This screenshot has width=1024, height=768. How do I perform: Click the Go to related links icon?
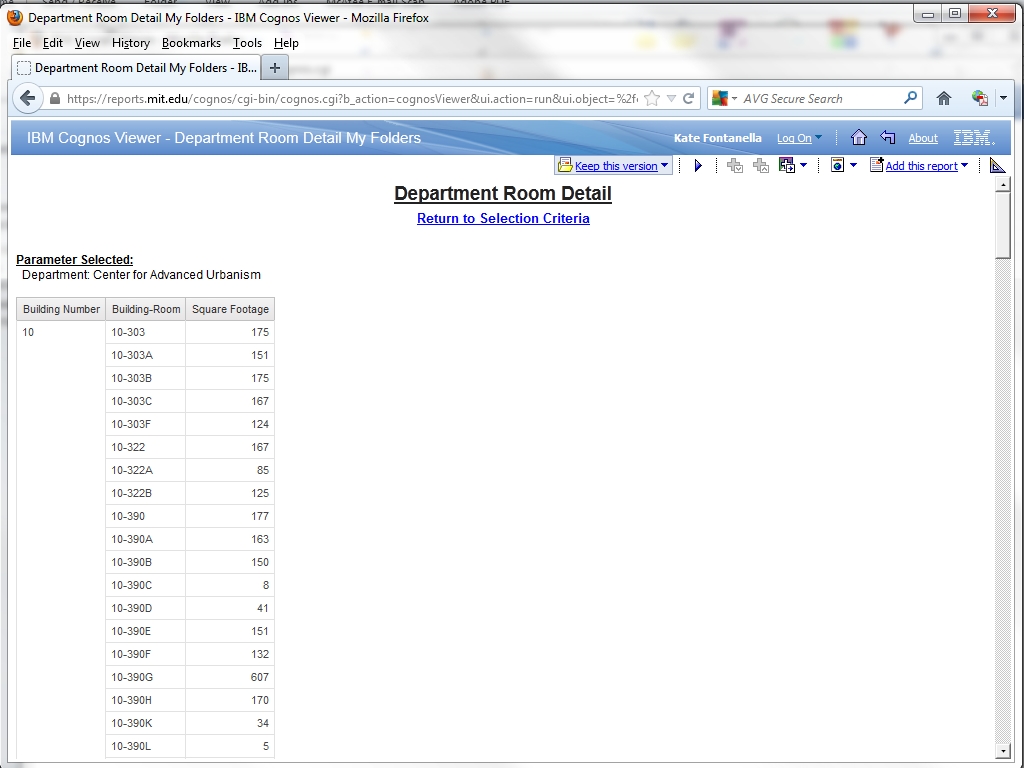(x=786, y=166)
